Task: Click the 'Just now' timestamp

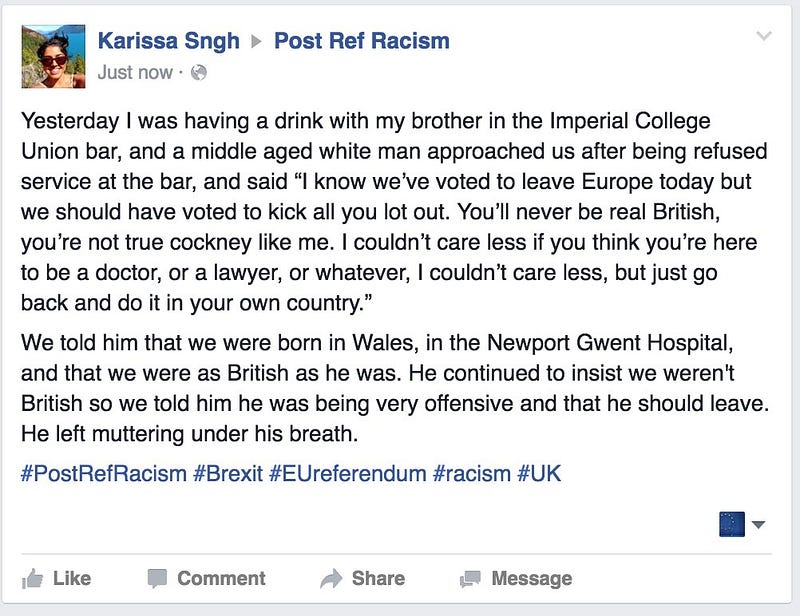Action: (x=135, y=72)
